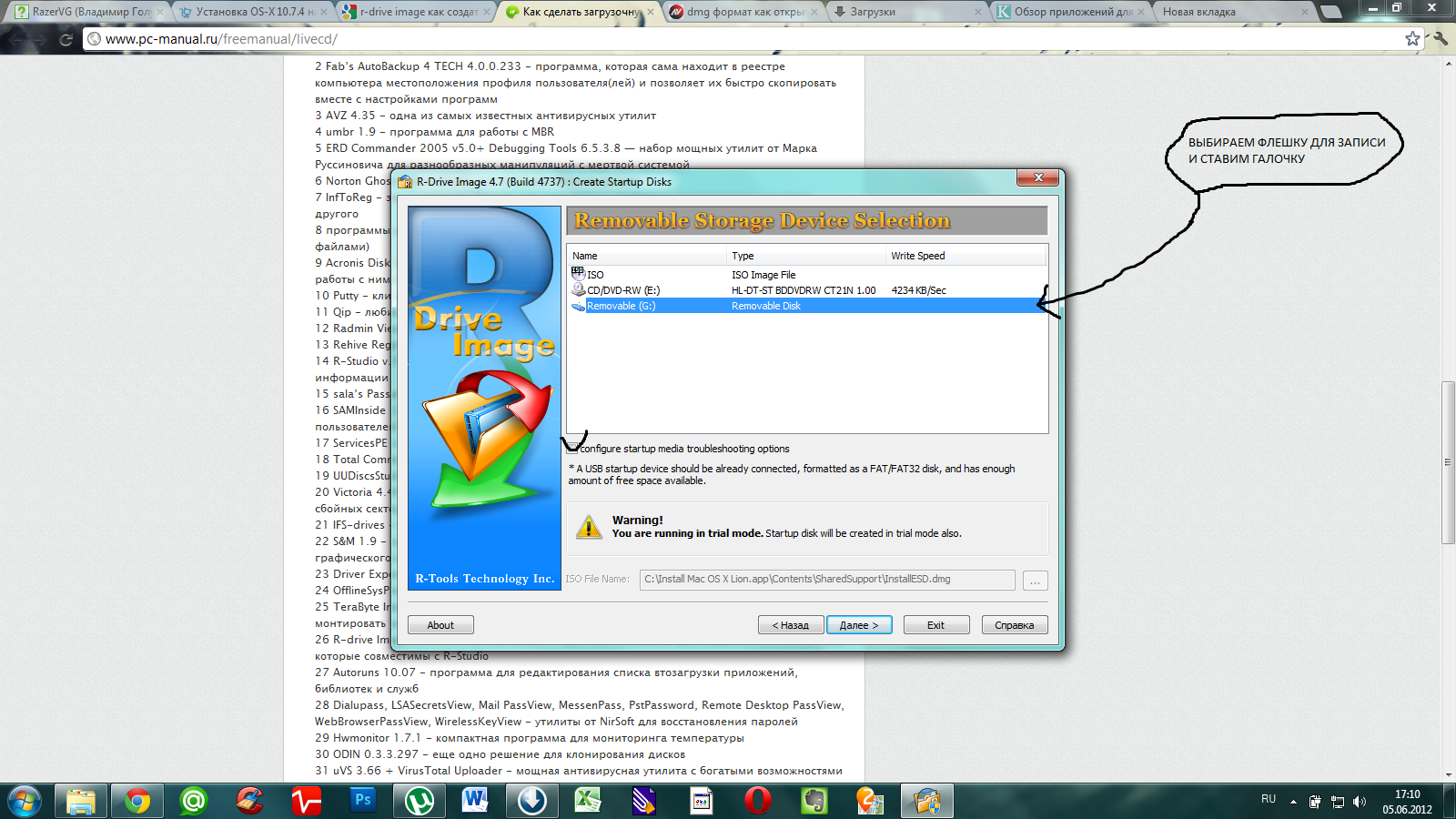1456x819 pixels.
Task: Bookmark this page with the star icon
Action: click(x=1412, y=39)
